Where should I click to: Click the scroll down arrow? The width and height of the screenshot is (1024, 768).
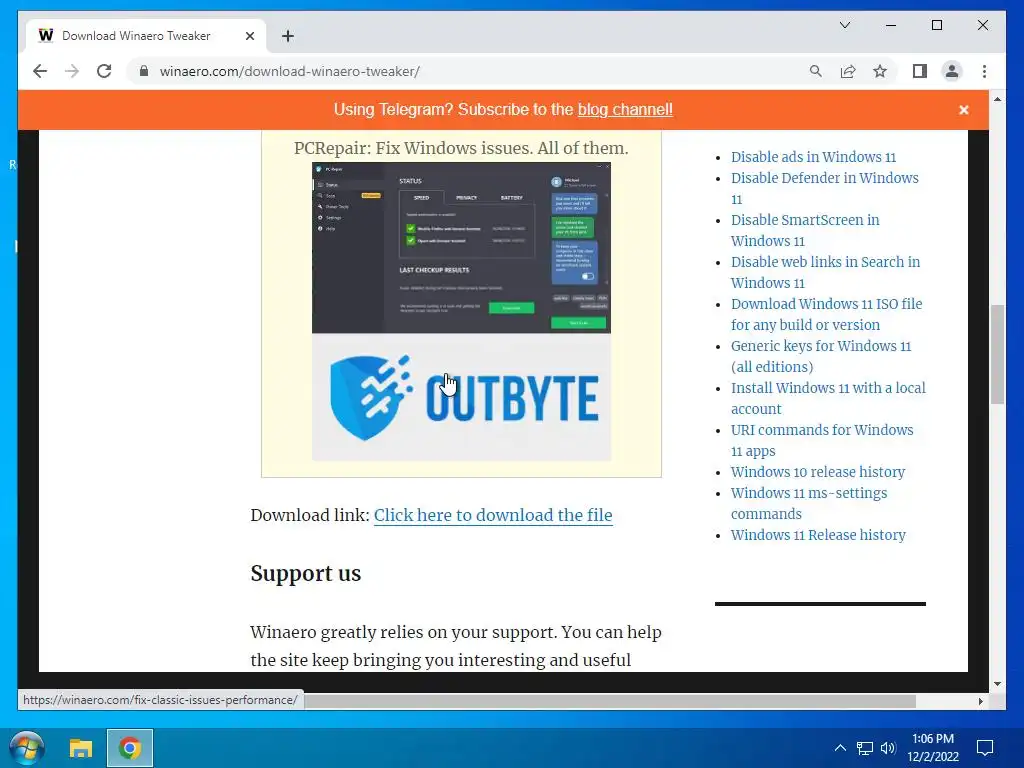pos(997,684)
